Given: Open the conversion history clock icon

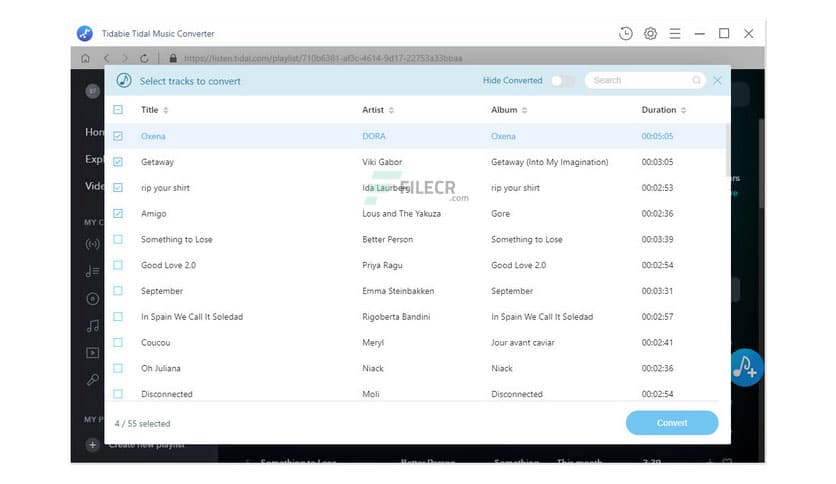Looking at the screenshot, I should (x=625, y=34).
